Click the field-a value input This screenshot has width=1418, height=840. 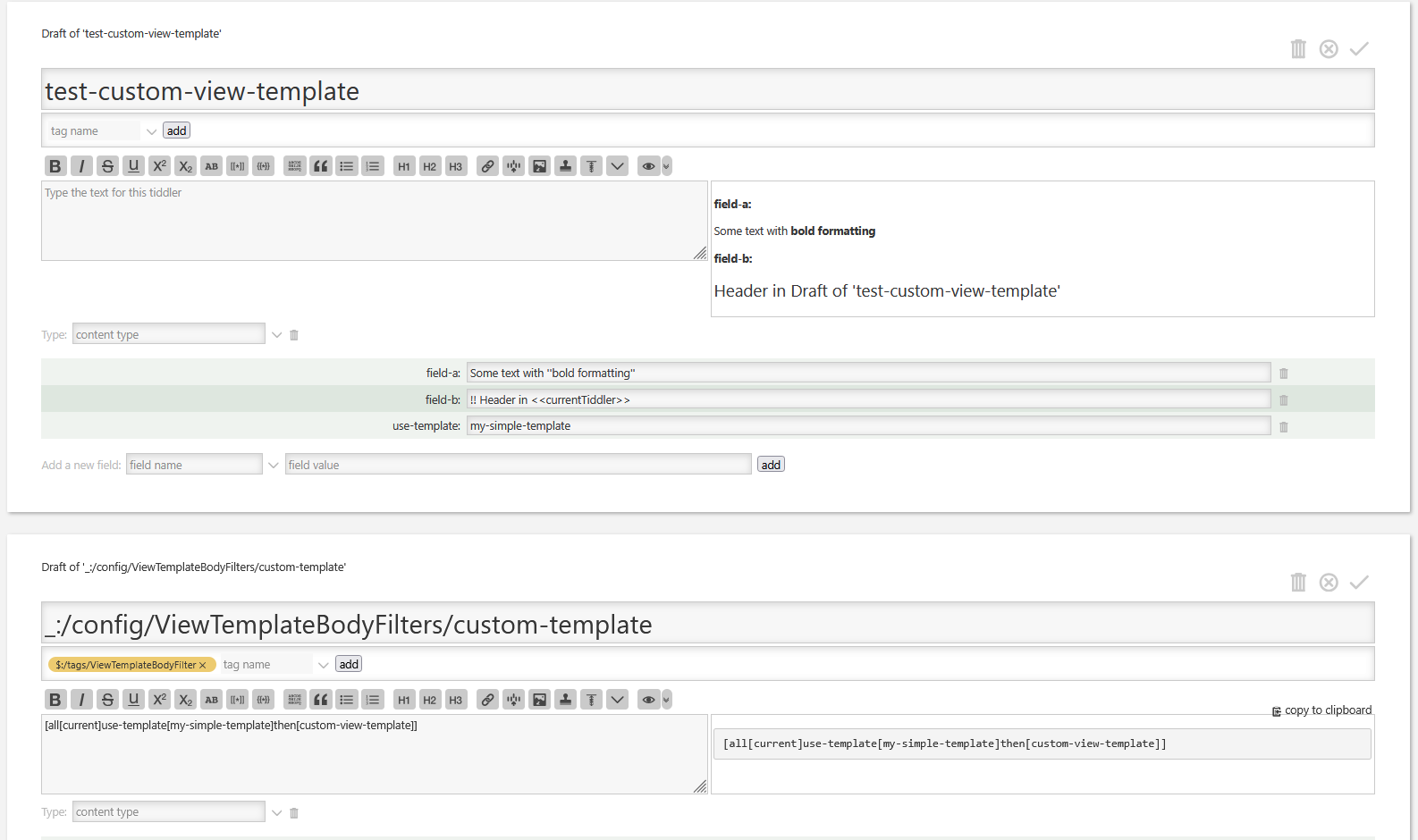(868, 373)
